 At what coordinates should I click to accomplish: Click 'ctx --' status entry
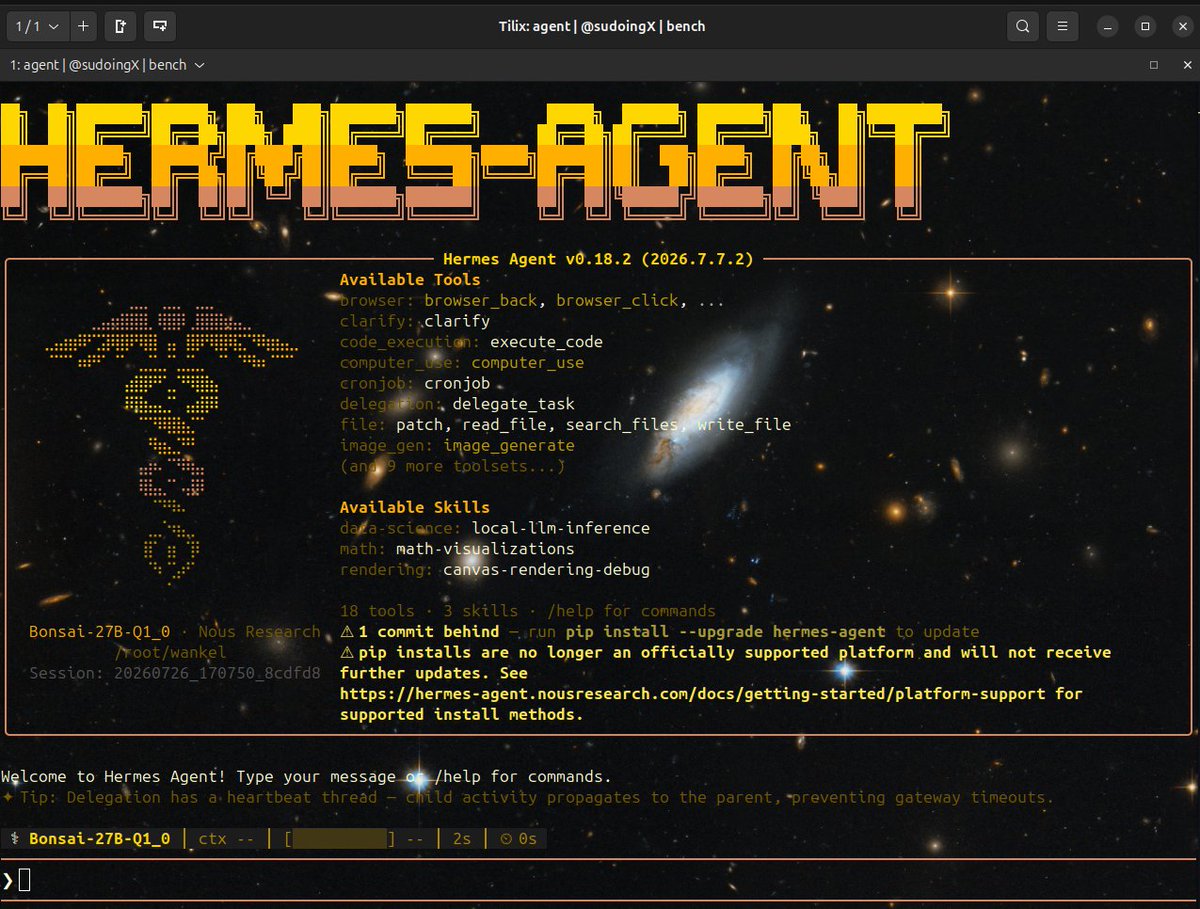pos(226,838)
